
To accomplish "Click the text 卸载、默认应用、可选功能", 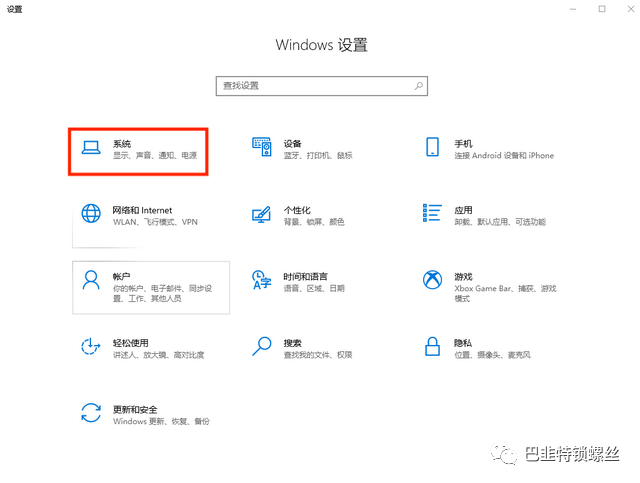I will [x=500, y=222].
